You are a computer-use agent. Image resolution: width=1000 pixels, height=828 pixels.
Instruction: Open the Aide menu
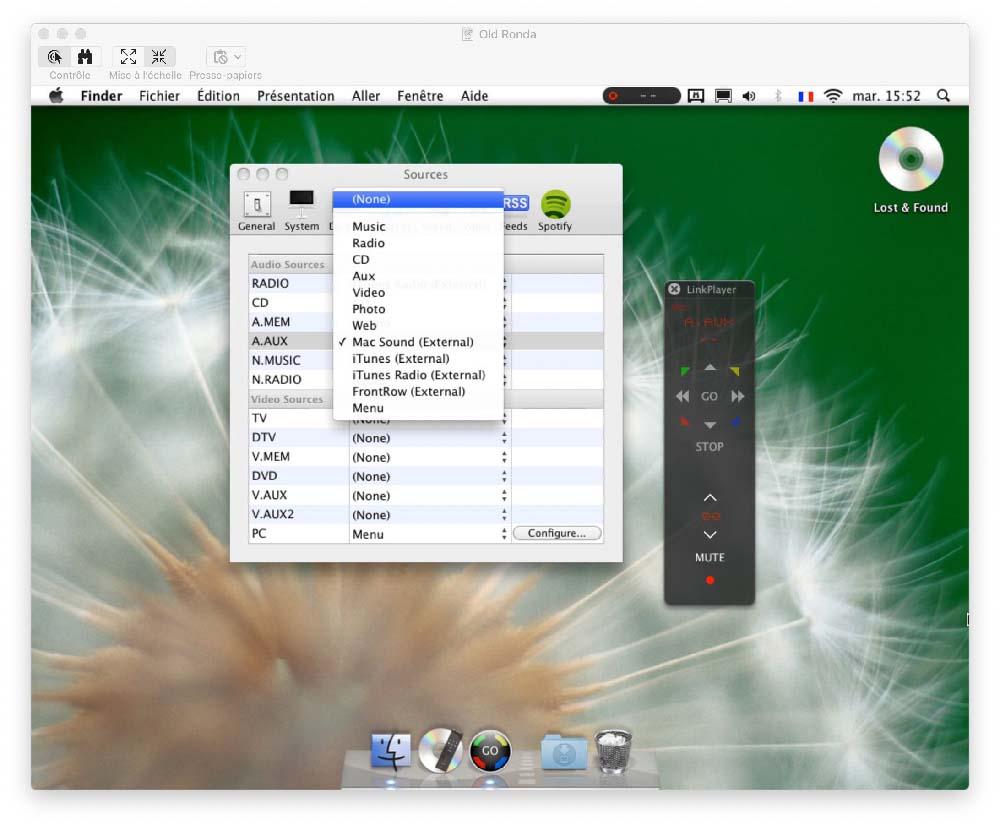point(474,96)
